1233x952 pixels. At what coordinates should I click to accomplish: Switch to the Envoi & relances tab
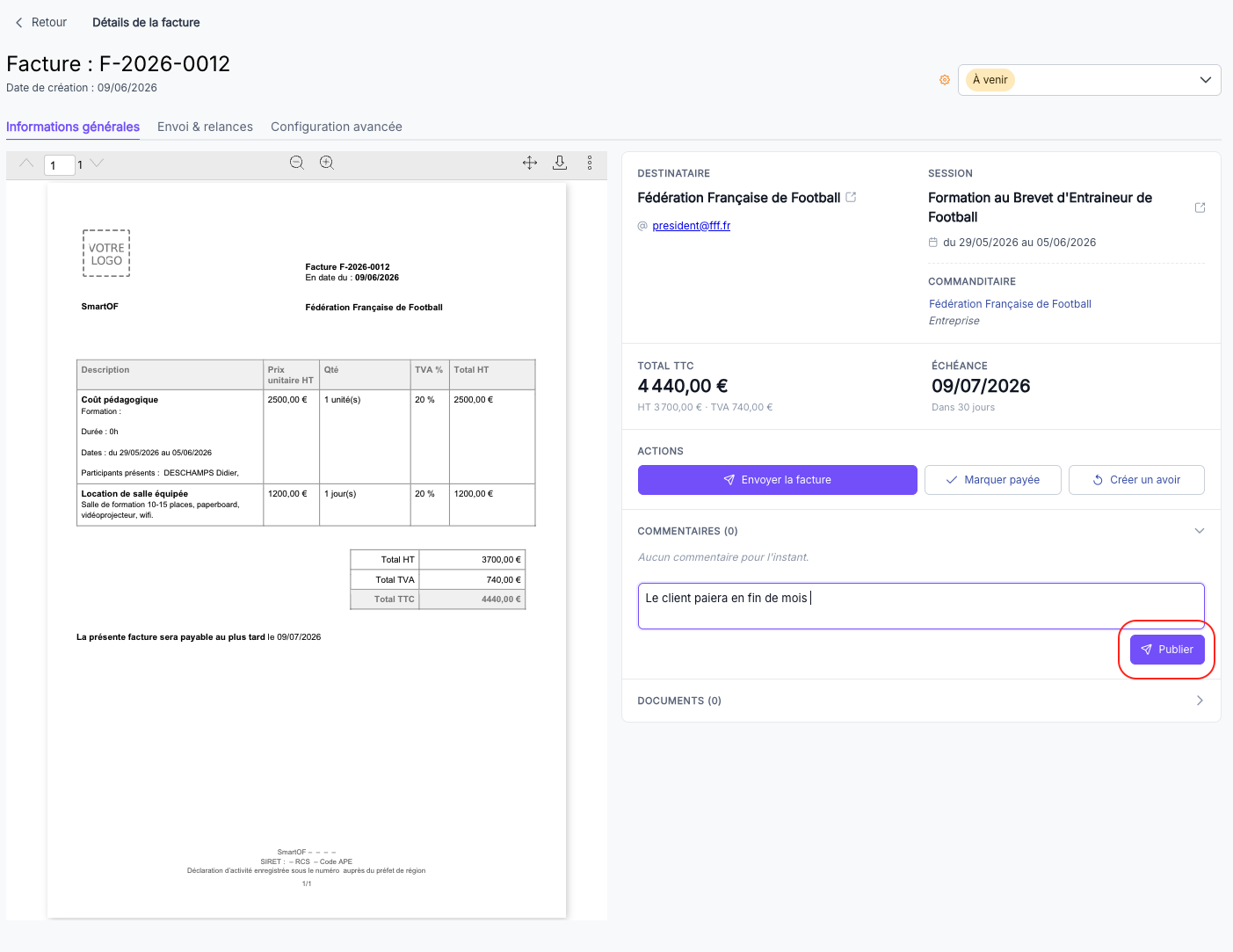click(x=205, y=127)
